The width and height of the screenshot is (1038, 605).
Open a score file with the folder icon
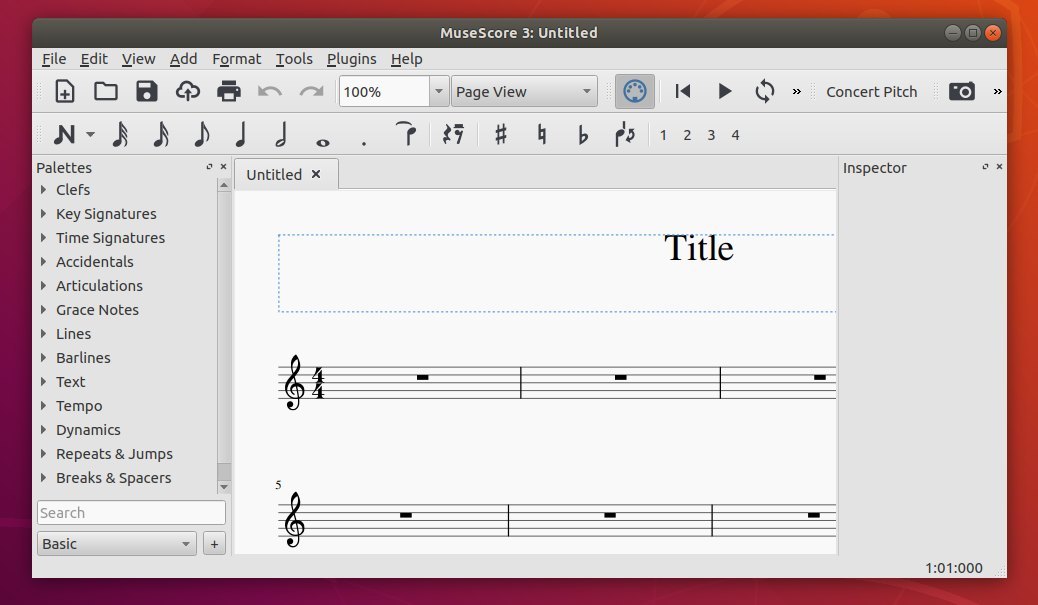click(105, 91)
